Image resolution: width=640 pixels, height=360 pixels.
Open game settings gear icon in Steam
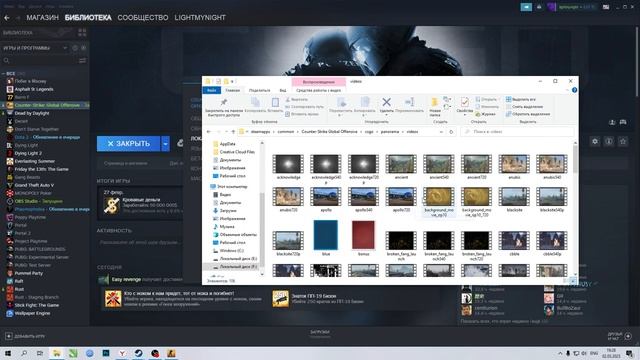coord(595,142)
